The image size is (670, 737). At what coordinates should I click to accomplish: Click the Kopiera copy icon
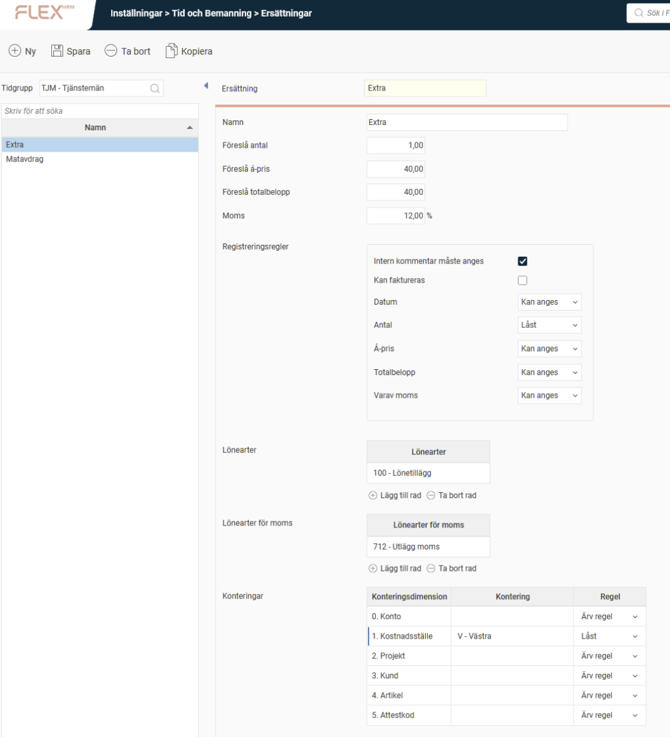click(x=171, y=51)
